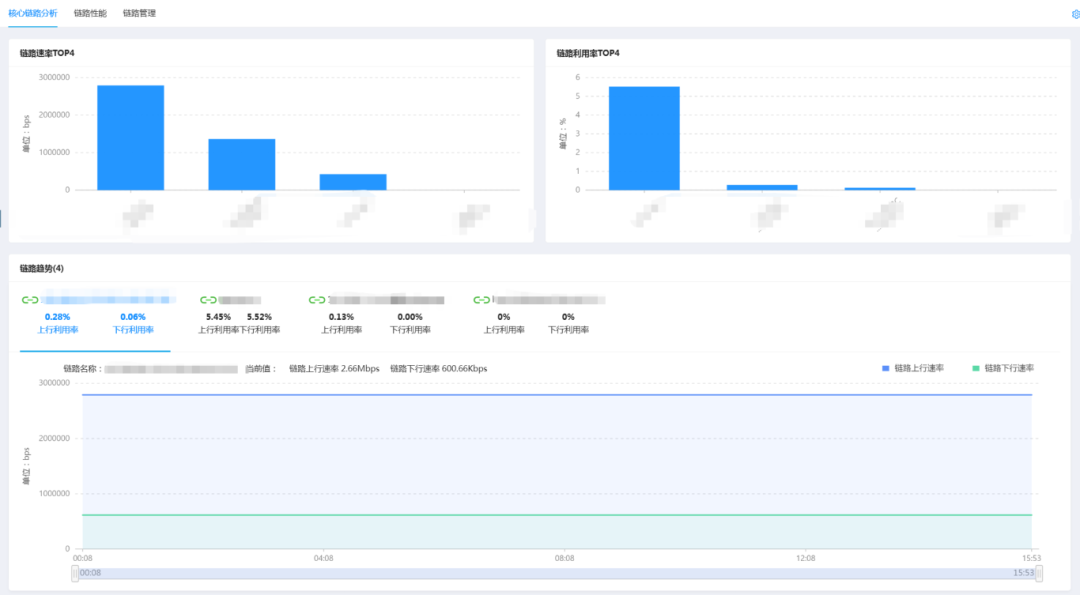1080x595 pixels.
Task: Click tallest bar in 链路速率TOP4 chart
Action: pyautogui.click(x=130, y=138)
